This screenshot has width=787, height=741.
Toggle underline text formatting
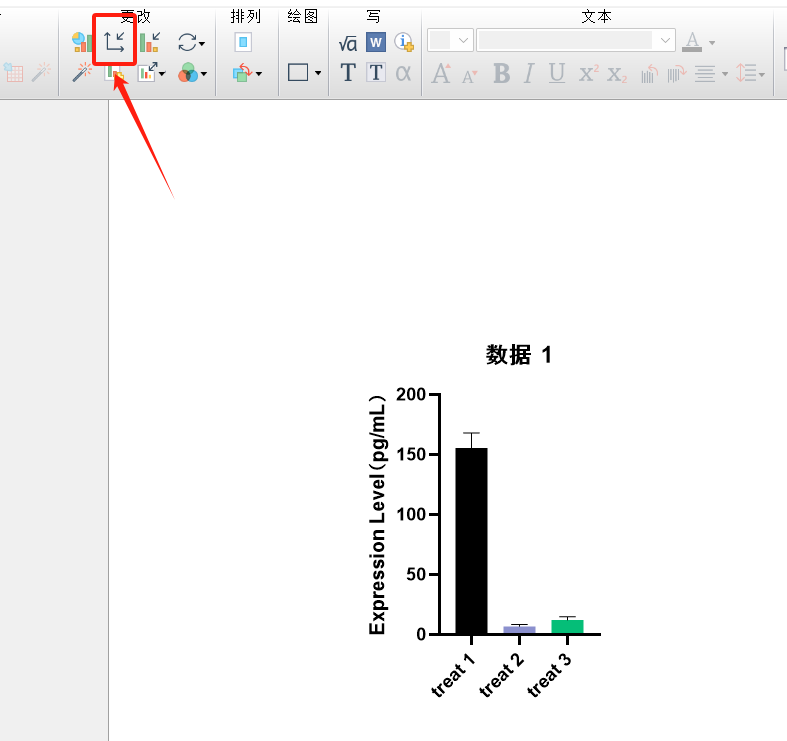[x=557, y=74]
